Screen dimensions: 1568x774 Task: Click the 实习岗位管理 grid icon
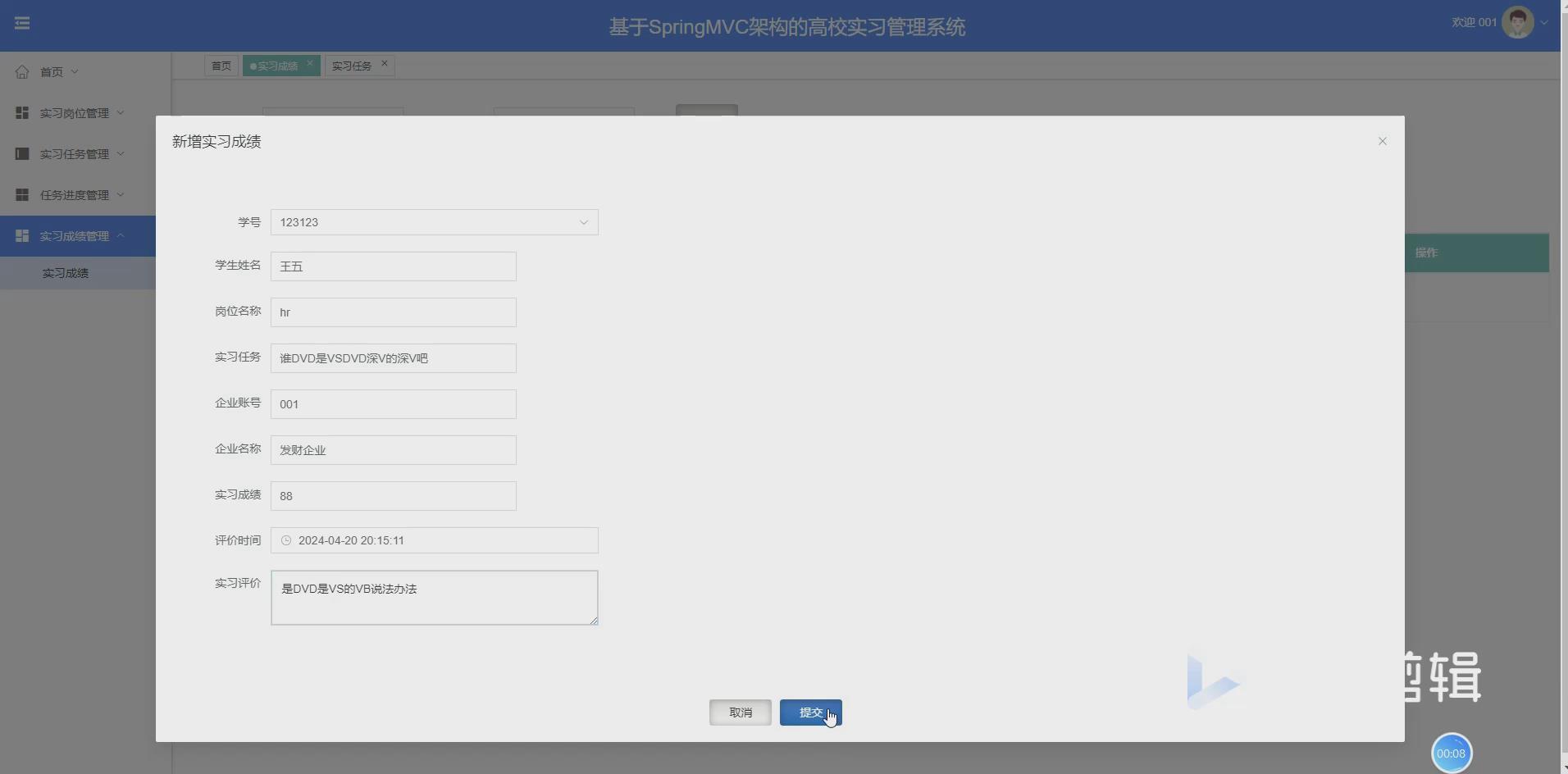21,112
